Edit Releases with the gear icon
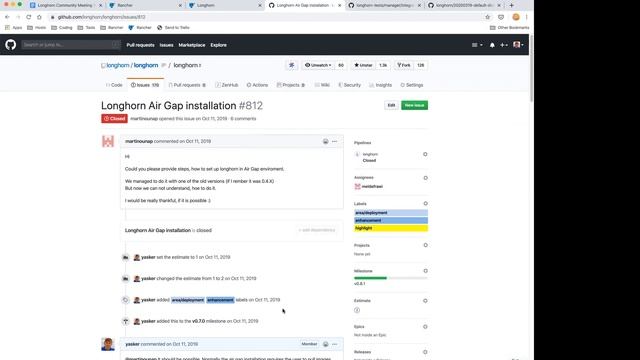 point(425,352)
